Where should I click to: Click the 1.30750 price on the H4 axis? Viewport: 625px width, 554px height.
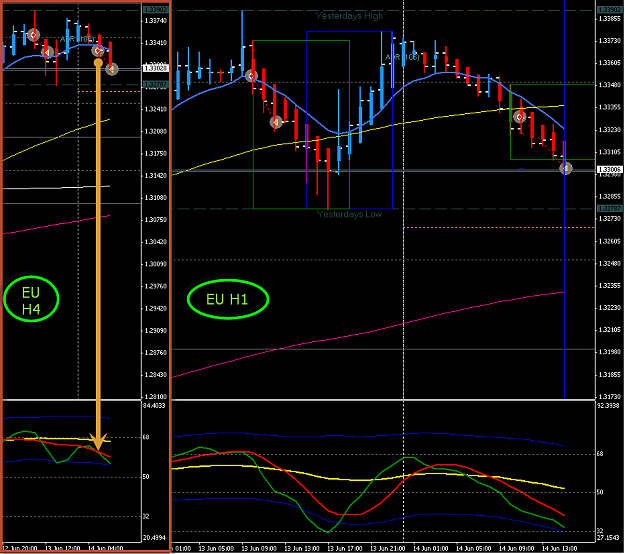tap(156, 220)
